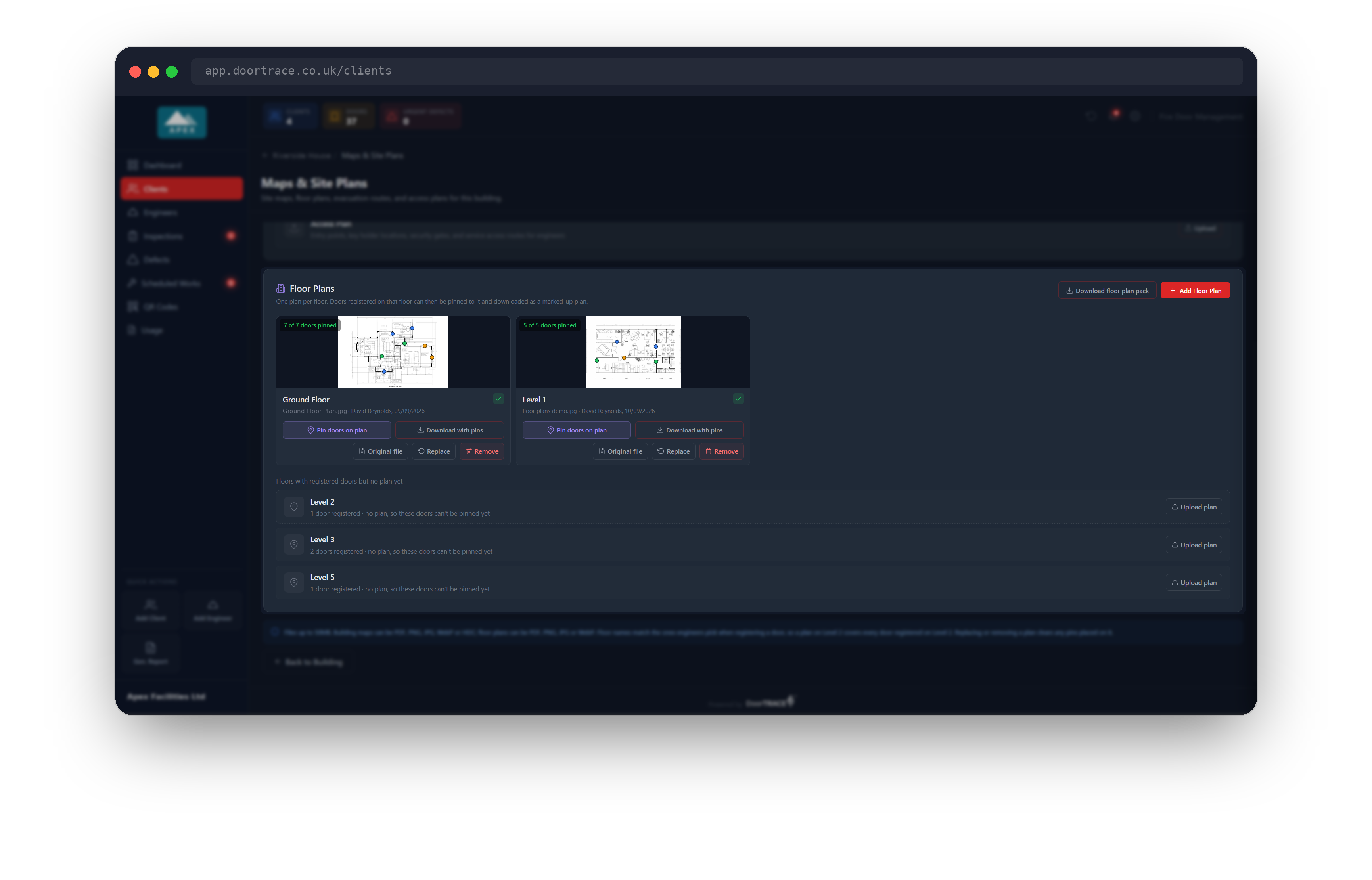This screenshot has width=1372, height=880.
Task: Open the Ground Floor plan thumbnail
Action: click(393, 352)
